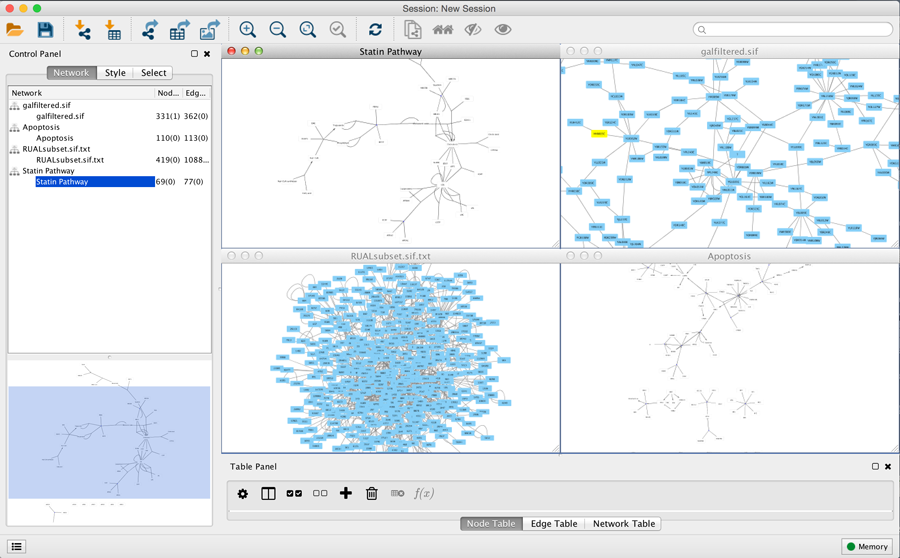Save the session with the disk icon

pyautogui.click(x=45, y=31)
